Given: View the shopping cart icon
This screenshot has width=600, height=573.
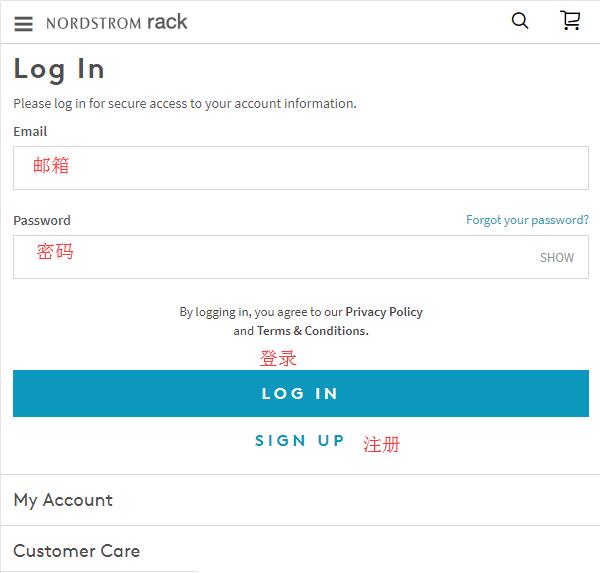Looking at the screenshot, I should click(x=570, y=20).
